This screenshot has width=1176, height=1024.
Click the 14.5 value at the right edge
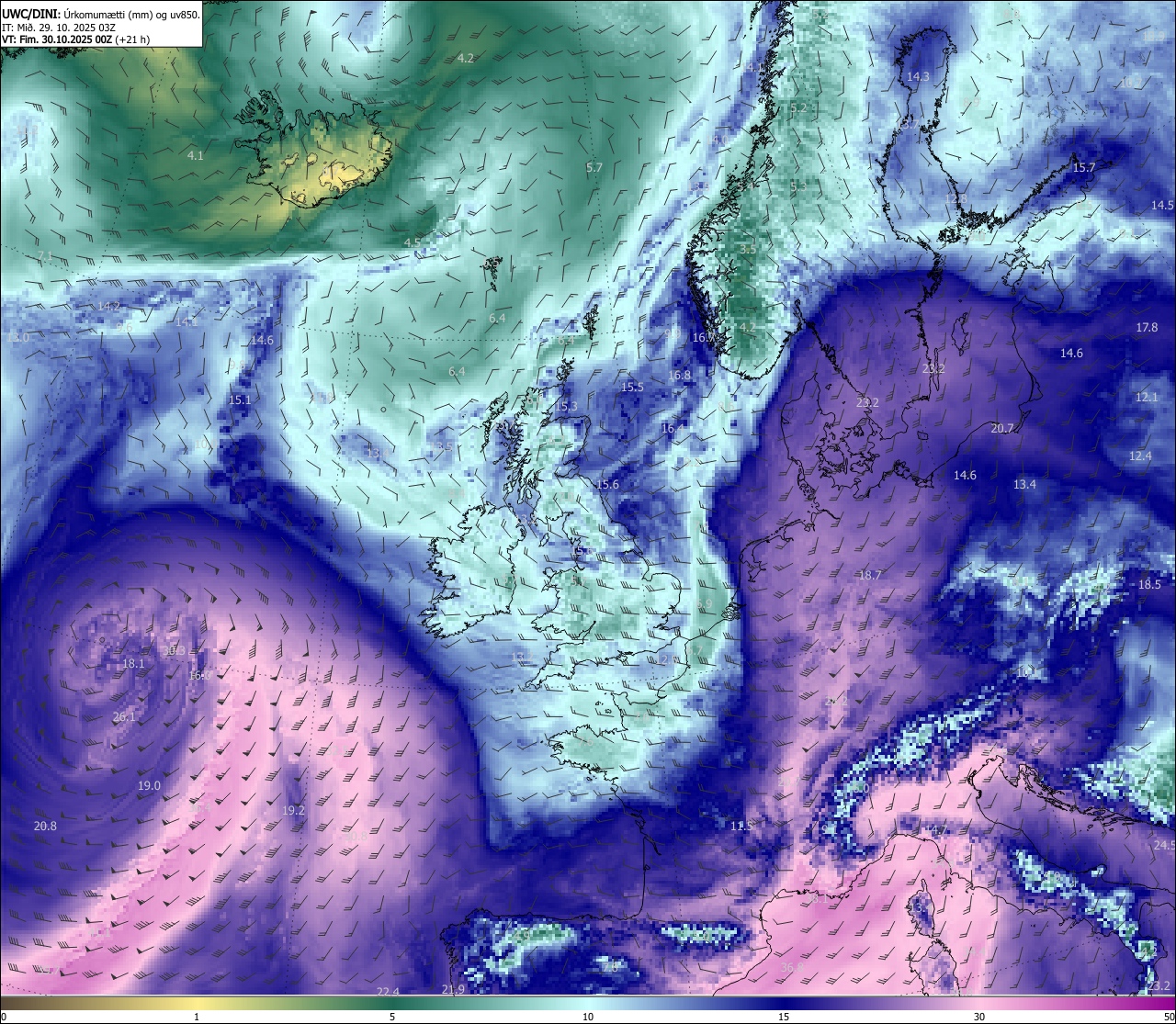click(1162, 205)
